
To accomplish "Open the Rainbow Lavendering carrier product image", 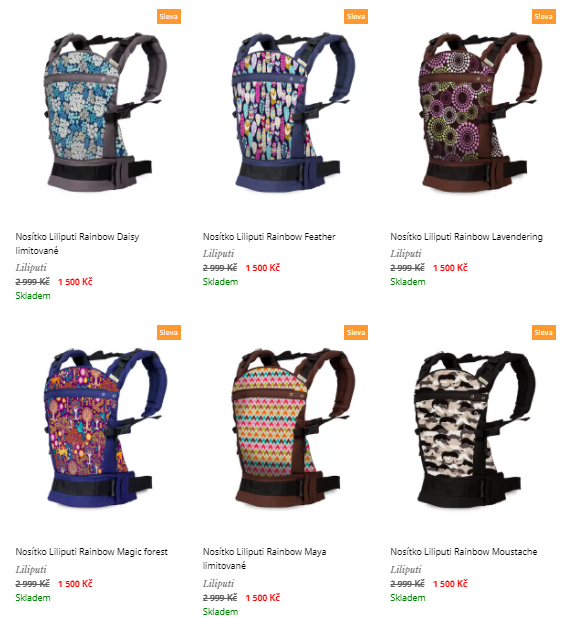I will (x=479, y=113).
